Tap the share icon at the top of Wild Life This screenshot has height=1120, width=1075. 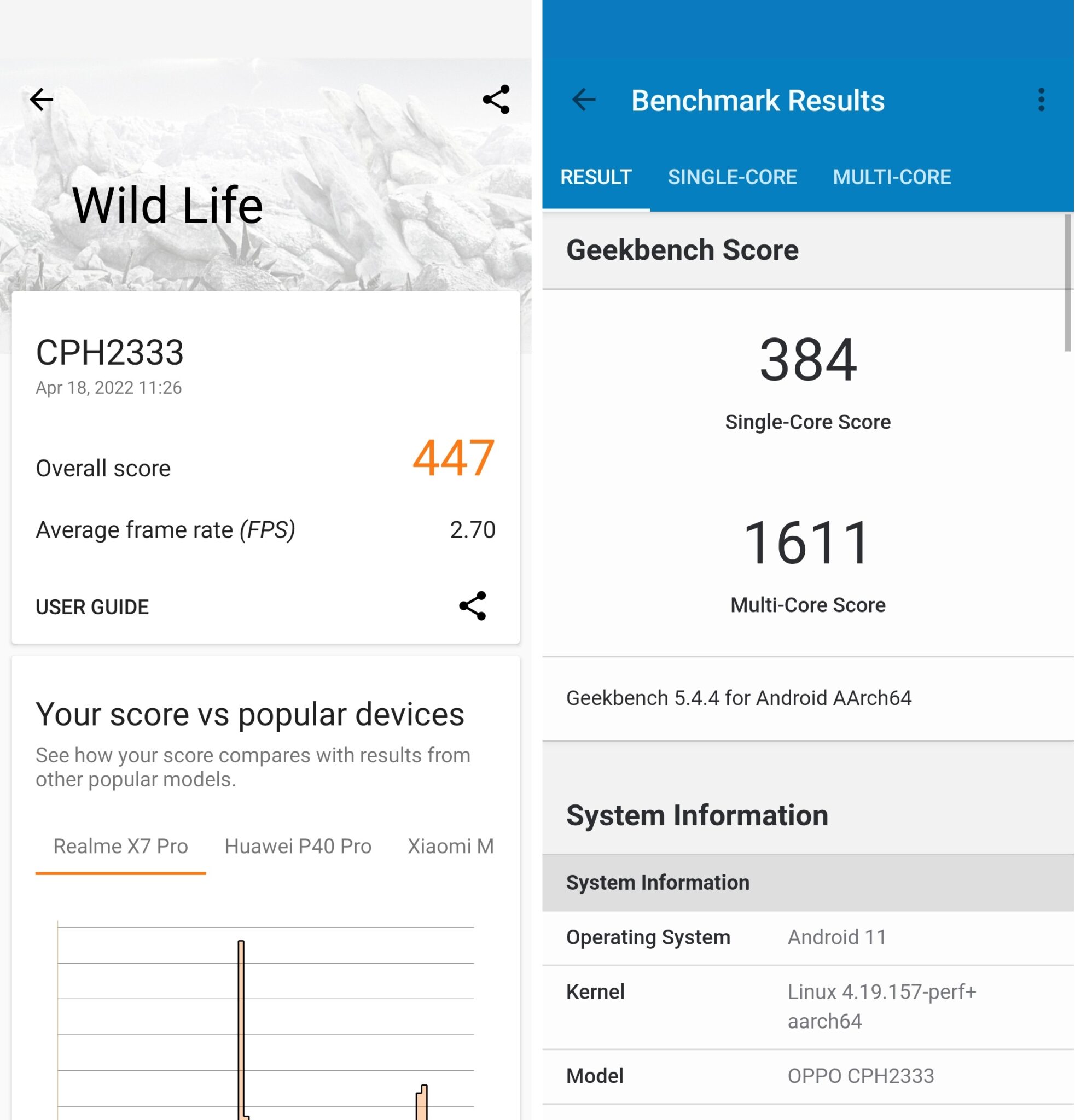pos(496,100)
